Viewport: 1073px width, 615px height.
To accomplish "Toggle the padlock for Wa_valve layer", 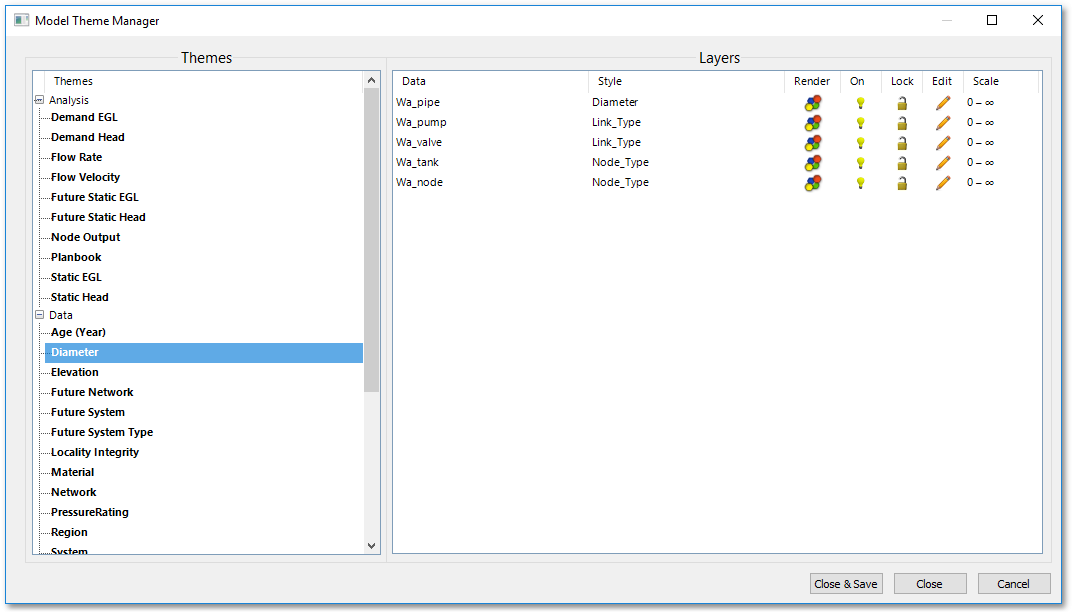I will [902, 143].
